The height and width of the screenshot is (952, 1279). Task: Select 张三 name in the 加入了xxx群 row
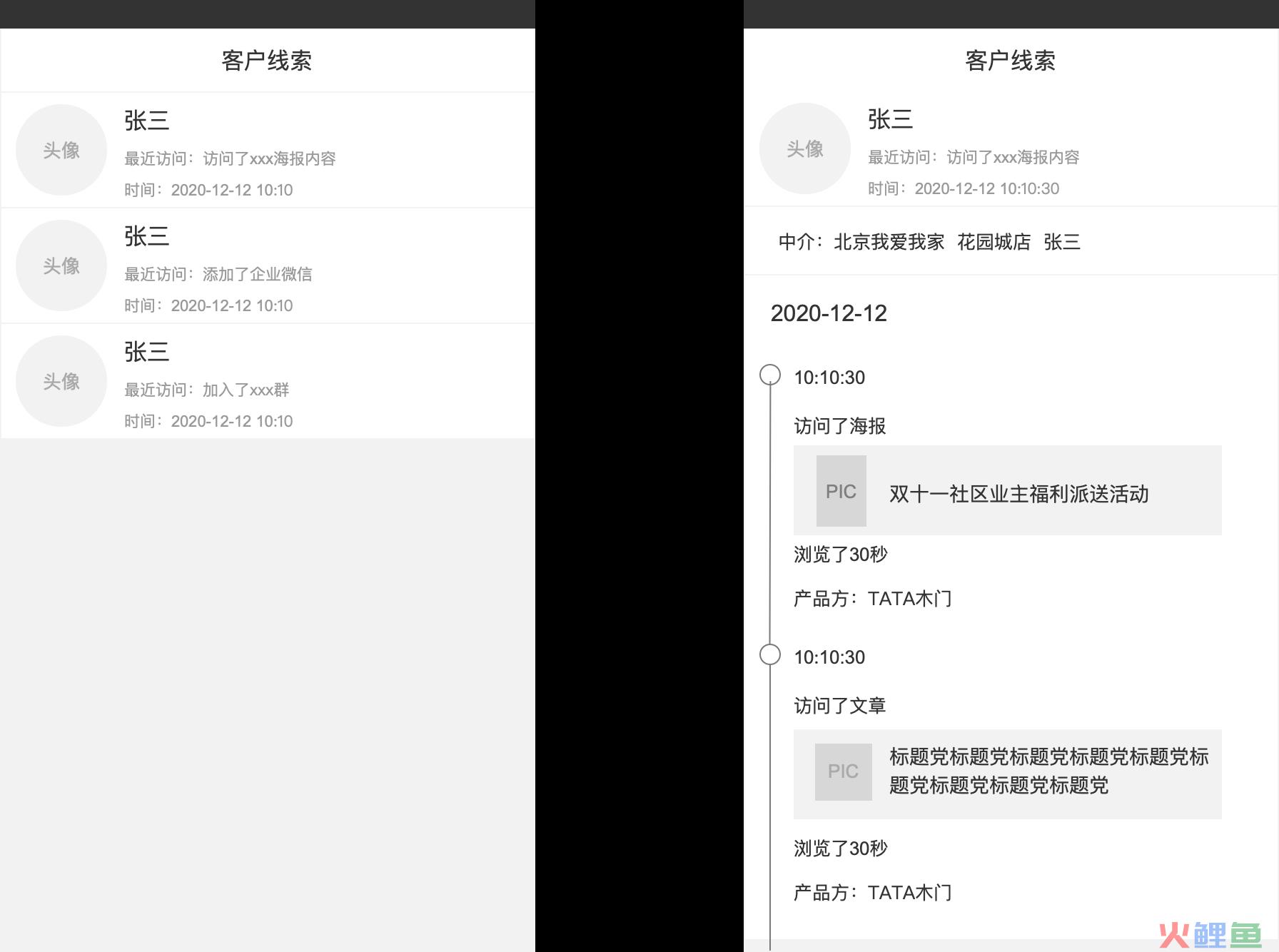(147, 352)
